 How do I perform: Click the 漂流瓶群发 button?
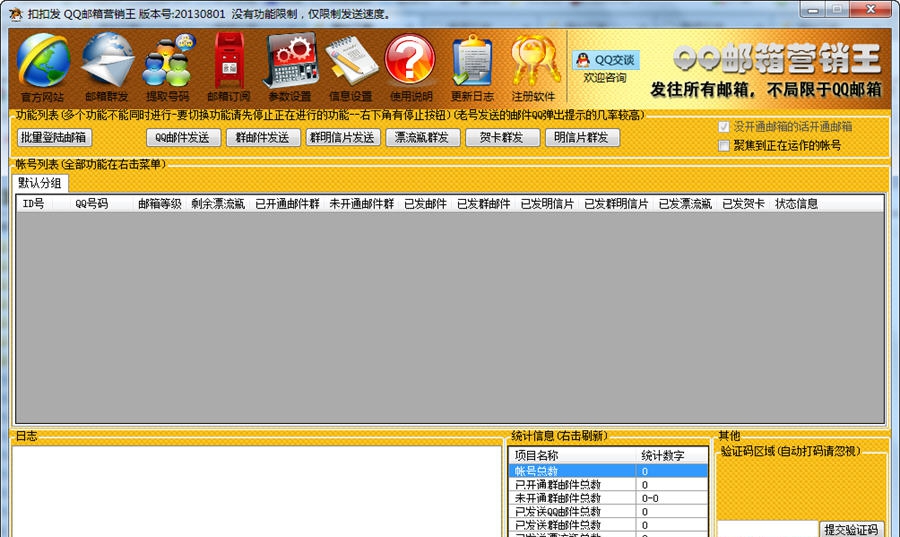click(422, 138)
